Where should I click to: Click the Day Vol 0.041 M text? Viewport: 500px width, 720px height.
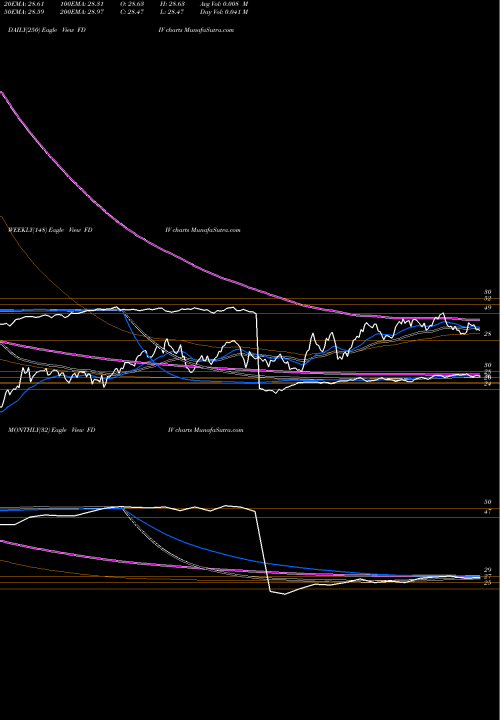224,12
